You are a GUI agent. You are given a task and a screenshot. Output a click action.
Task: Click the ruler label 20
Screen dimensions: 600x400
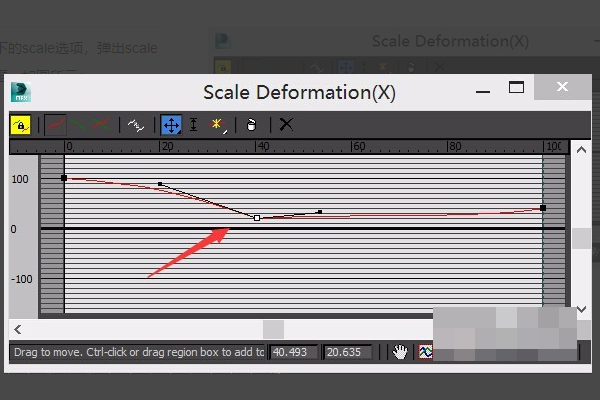[168, 146]
